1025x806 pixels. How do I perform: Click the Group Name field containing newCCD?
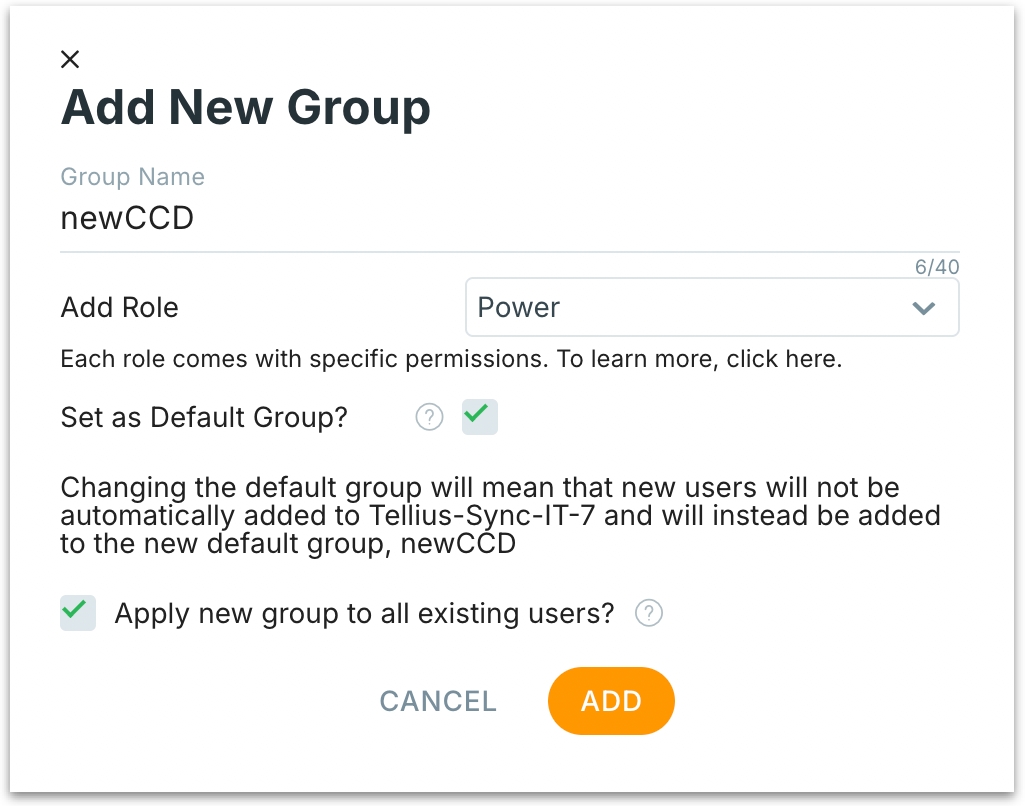508,219
